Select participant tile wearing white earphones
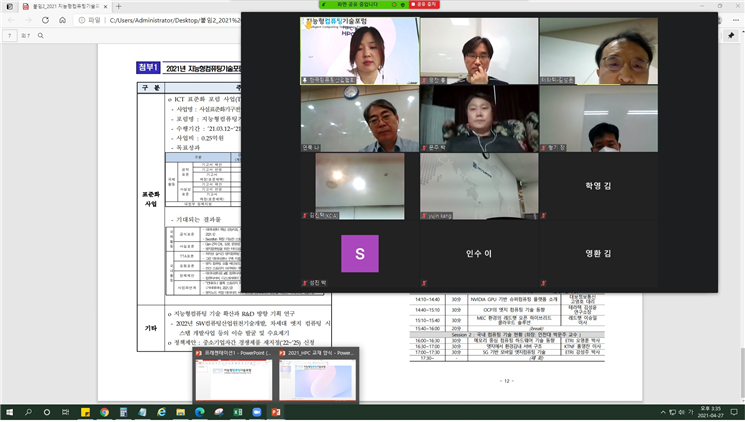The width and height of the screenshot is (745, 422). [x=479, y=118]
